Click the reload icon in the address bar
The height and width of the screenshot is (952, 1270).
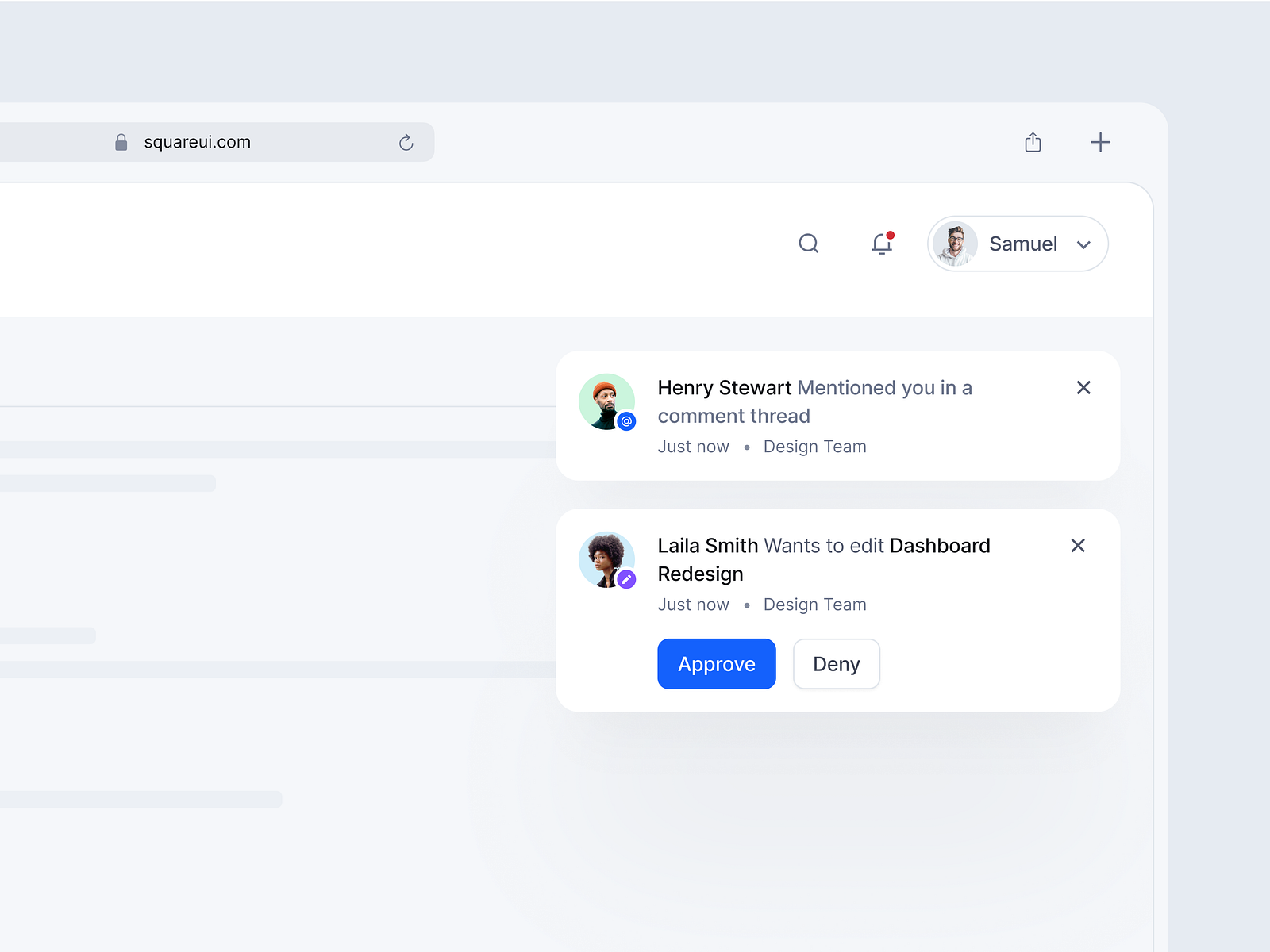coord(406,142)
